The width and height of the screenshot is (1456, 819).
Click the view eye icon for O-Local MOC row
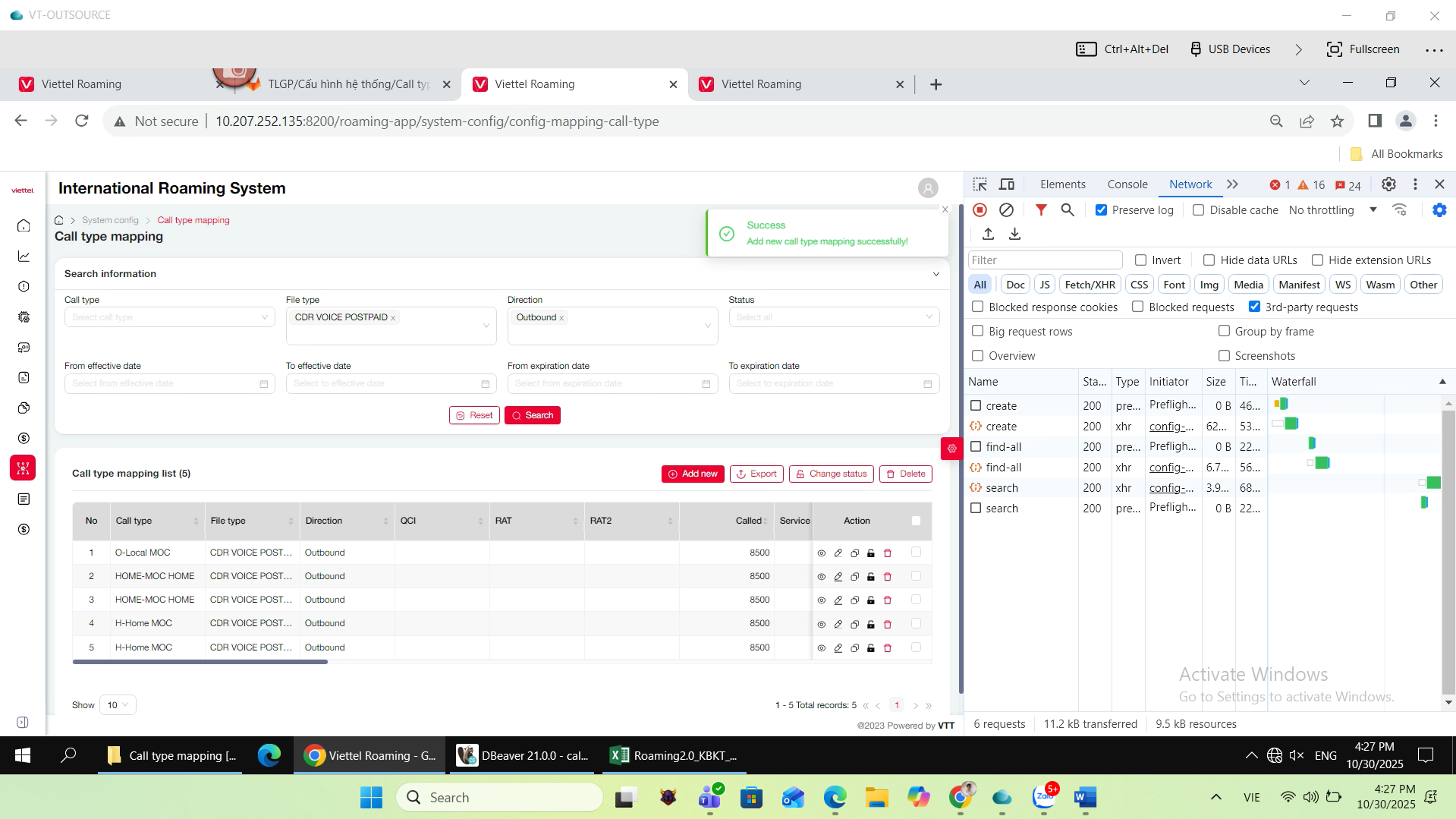821,553
